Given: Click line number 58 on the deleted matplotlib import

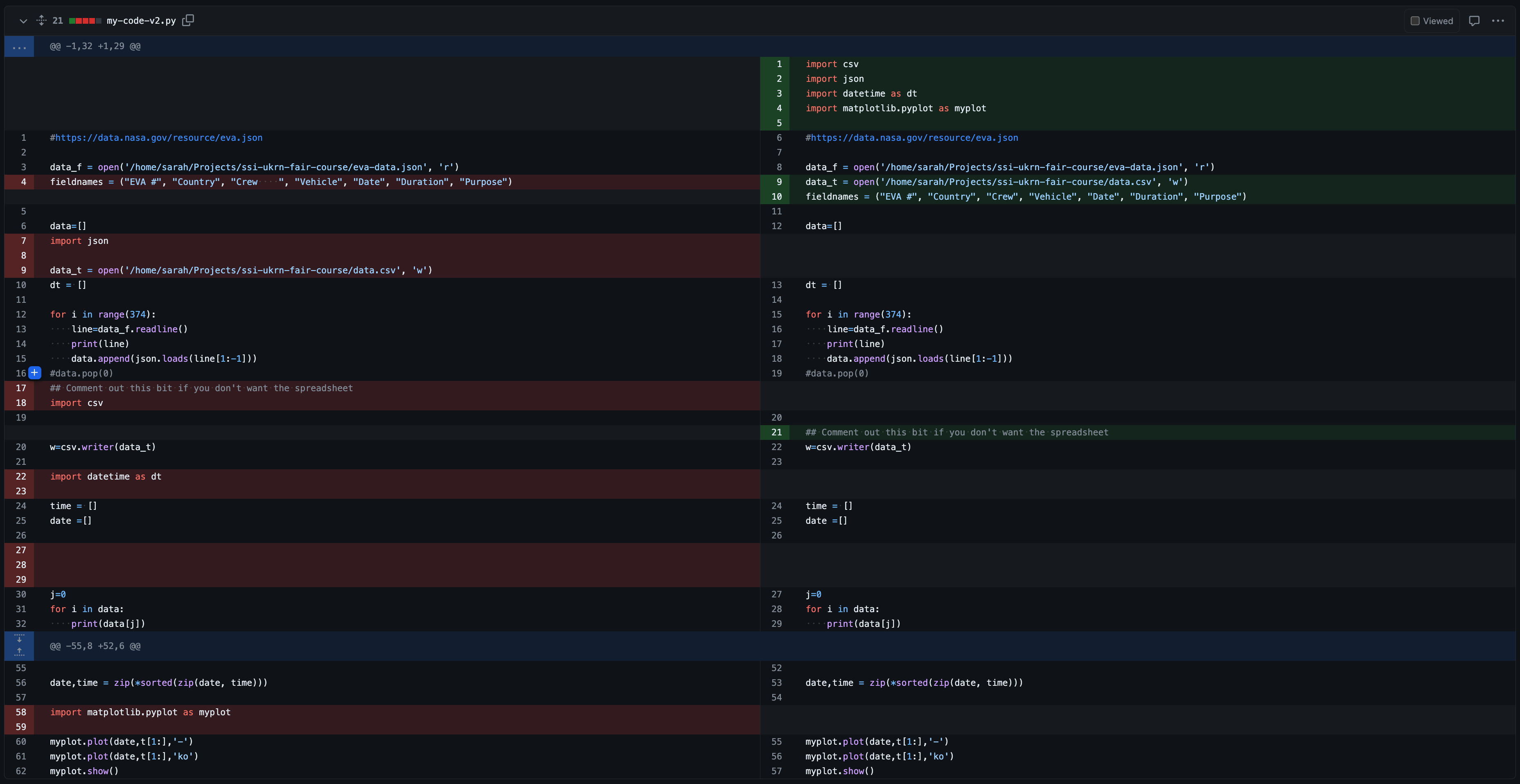Looking at the screenshot, I should pyautogui.click(x=21, y=712).
